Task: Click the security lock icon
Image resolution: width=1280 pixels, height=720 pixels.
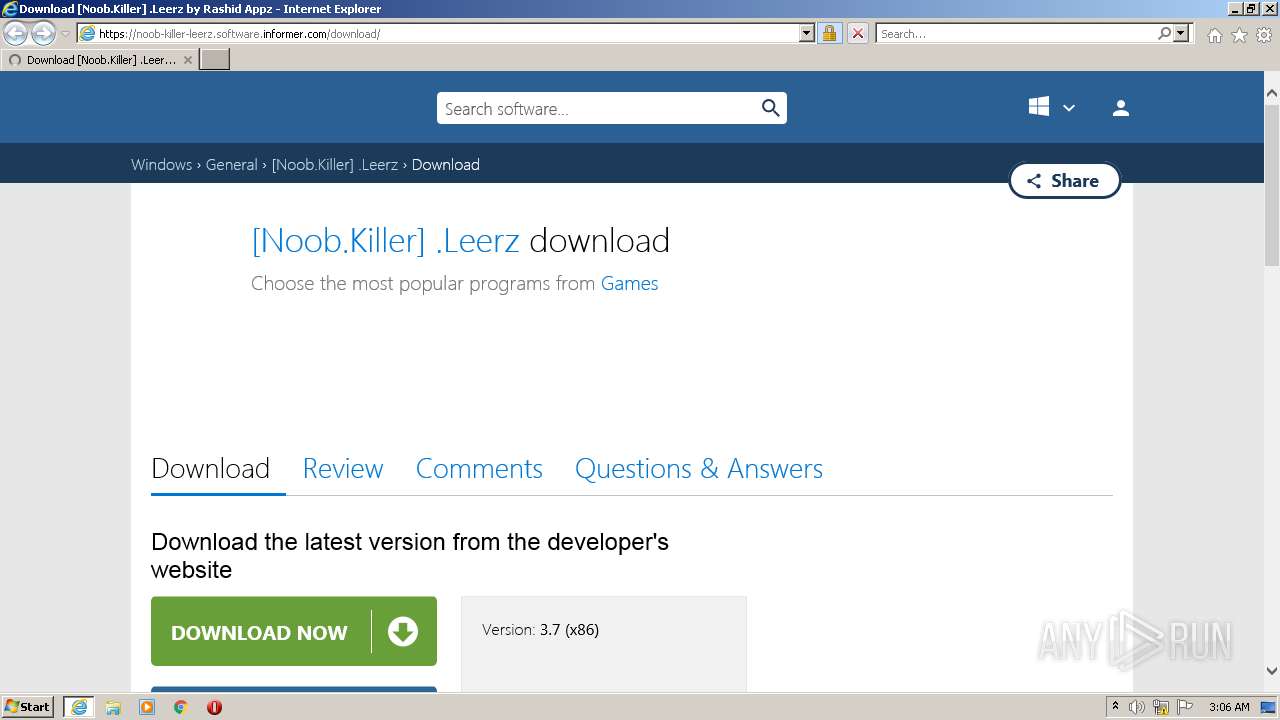Action: point(829,33)
